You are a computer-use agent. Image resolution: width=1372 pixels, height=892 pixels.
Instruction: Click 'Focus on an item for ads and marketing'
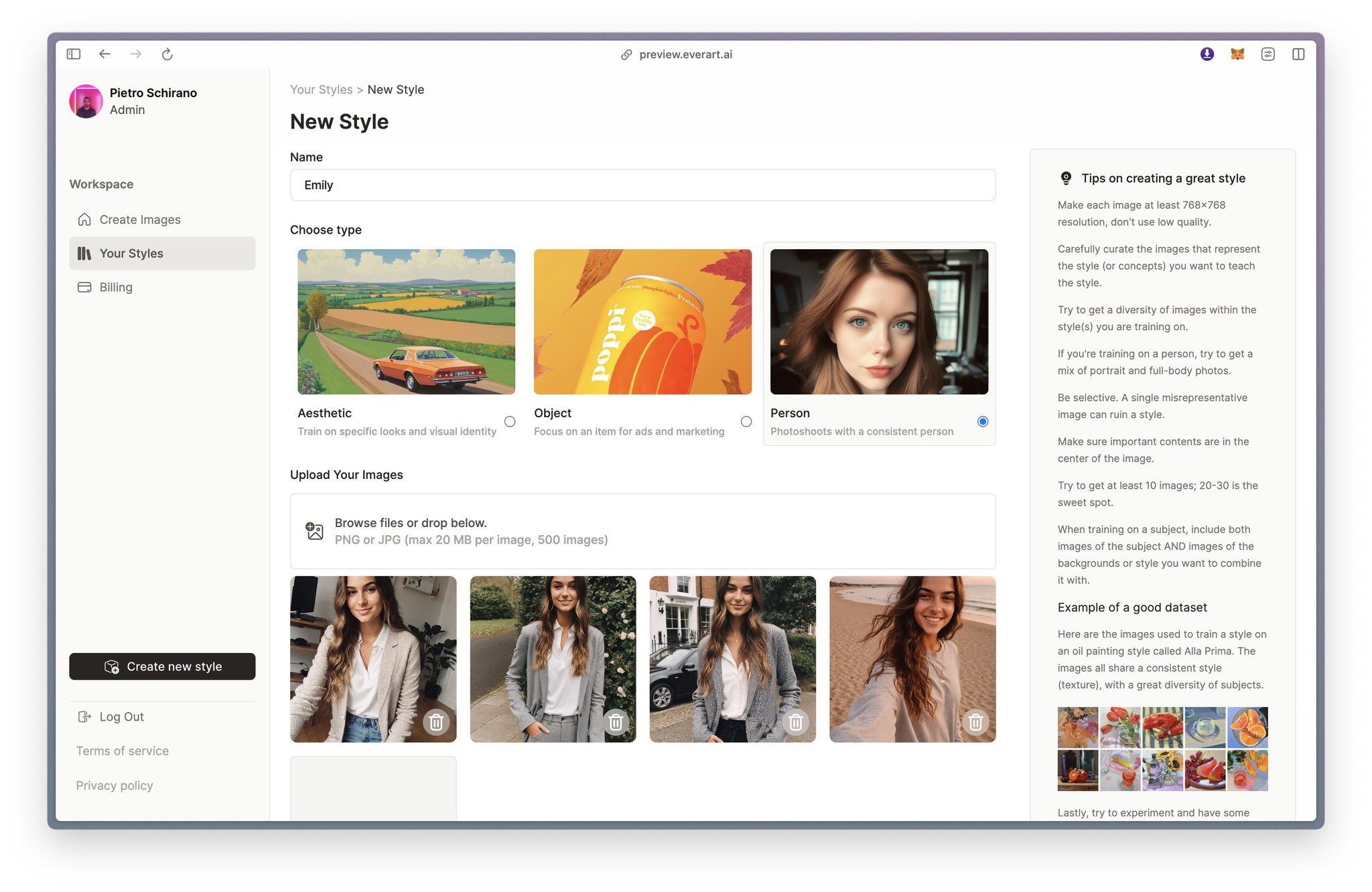pyautogui.click(x=629, y=431)
